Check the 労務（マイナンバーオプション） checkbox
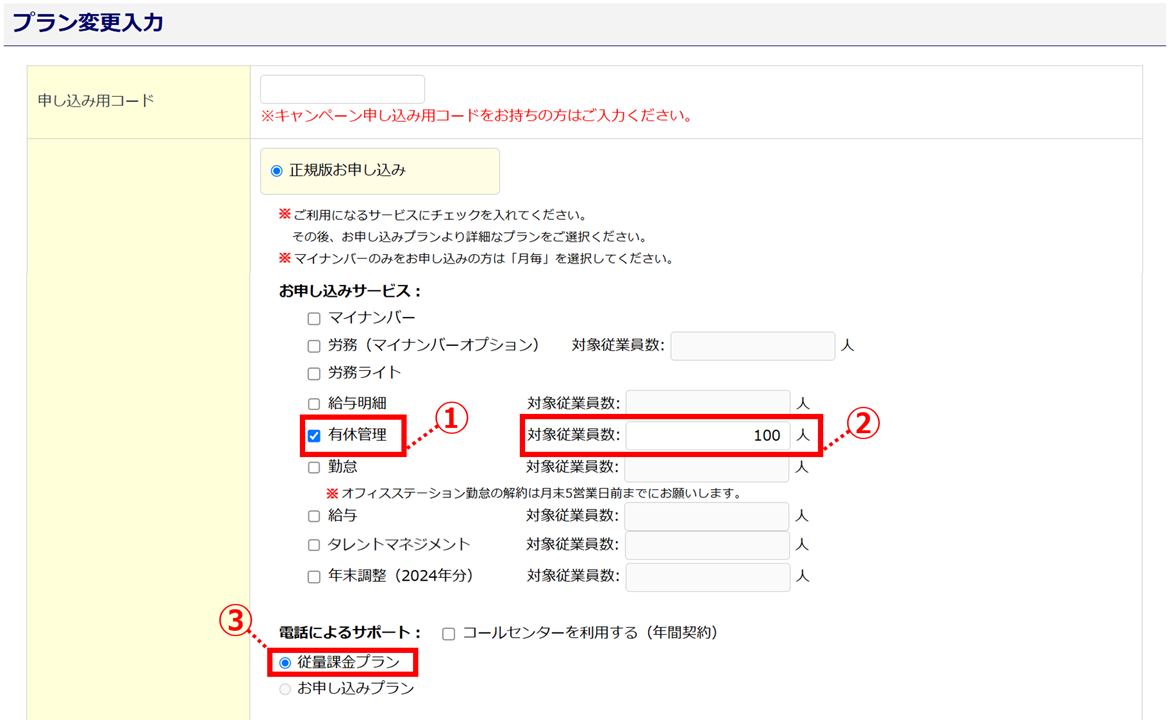1168x720 pixels. [314, 346]
